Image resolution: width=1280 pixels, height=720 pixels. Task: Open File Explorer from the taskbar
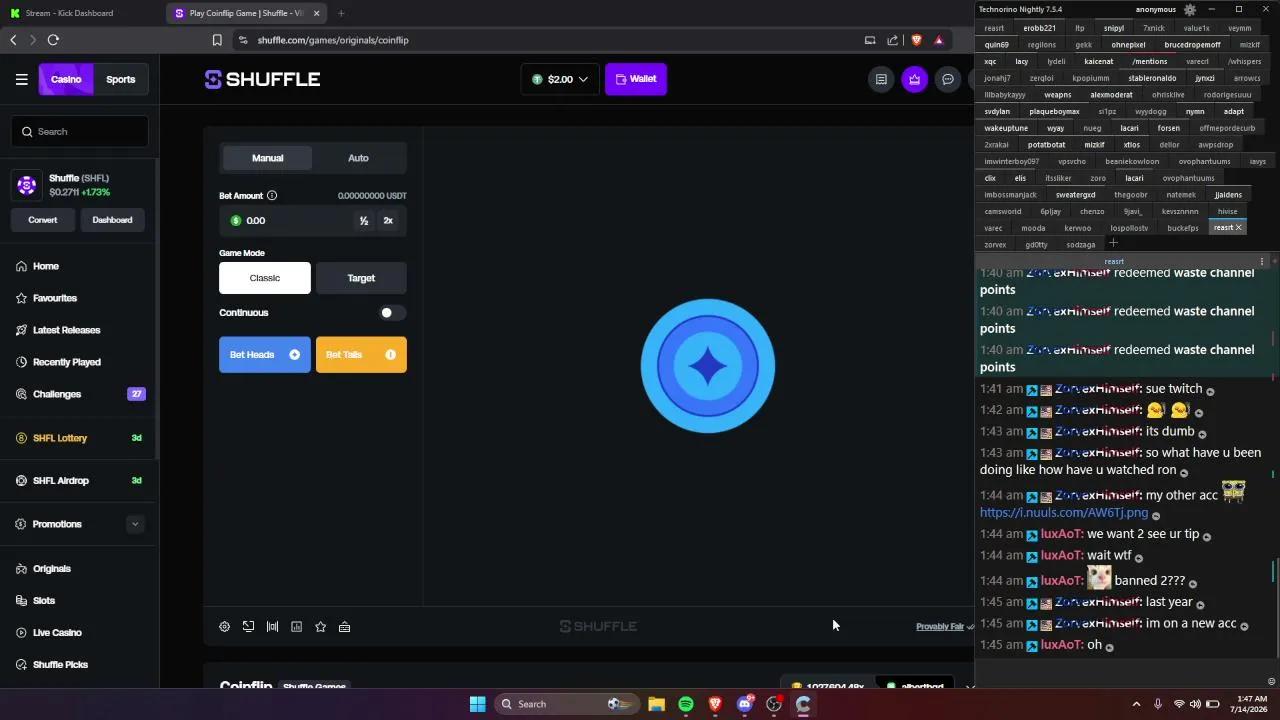tap(656, 704)
